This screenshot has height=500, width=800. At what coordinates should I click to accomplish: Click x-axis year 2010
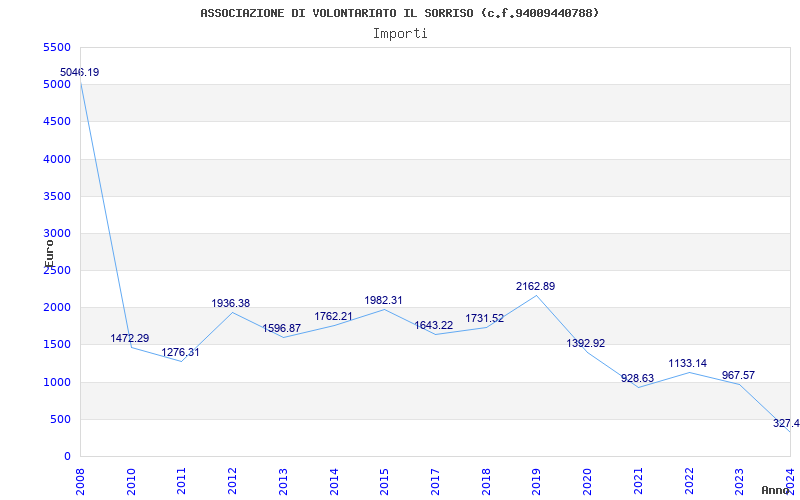(x=131, y=481)
